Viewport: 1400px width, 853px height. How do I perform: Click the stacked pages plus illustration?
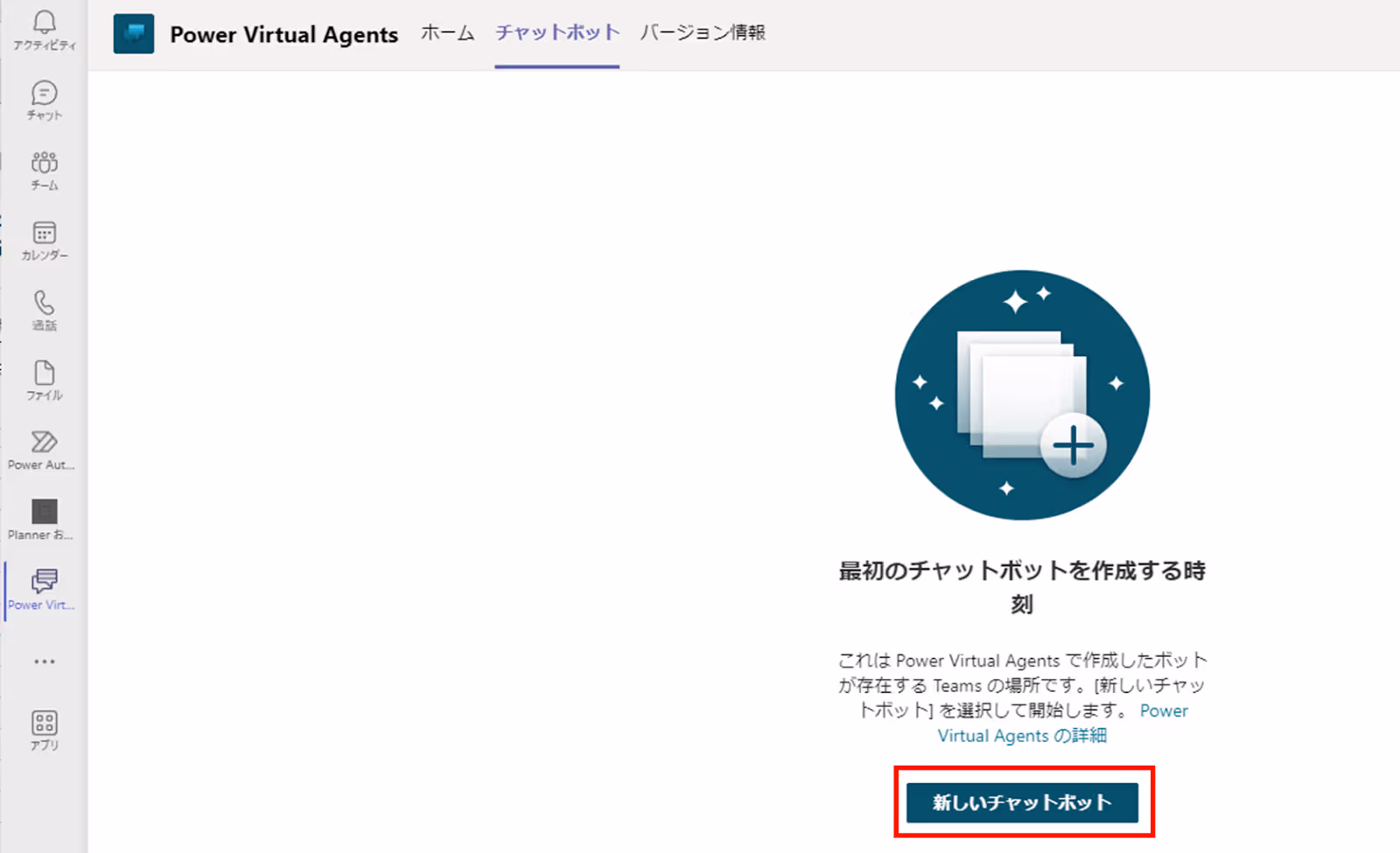[x=1022, y=395]
